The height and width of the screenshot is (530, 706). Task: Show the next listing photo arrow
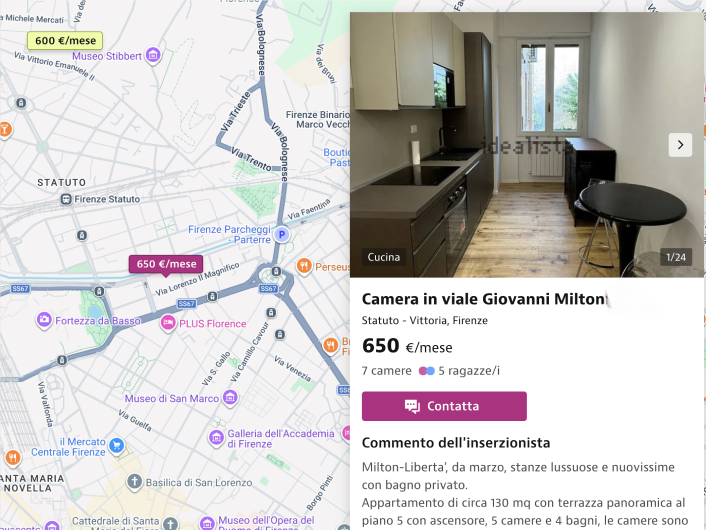pos(680,145)
